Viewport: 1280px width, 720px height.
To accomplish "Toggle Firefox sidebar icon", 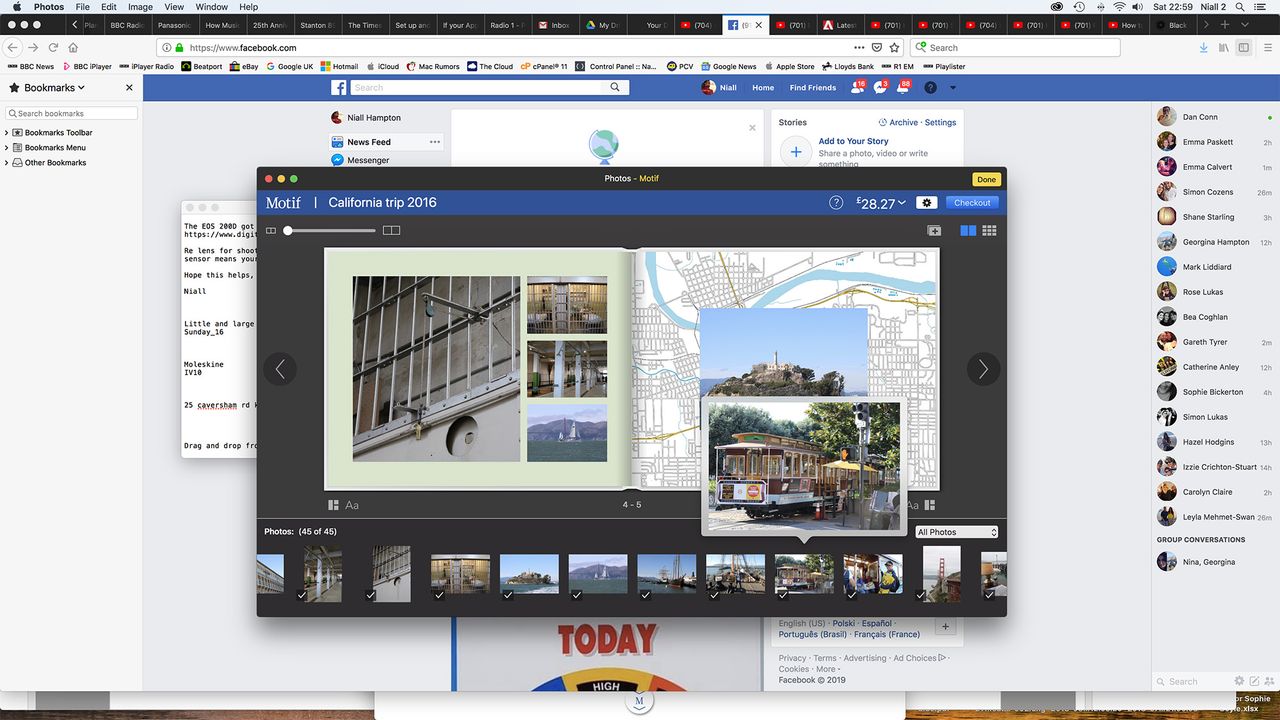I will click(x=1243, y=47).
